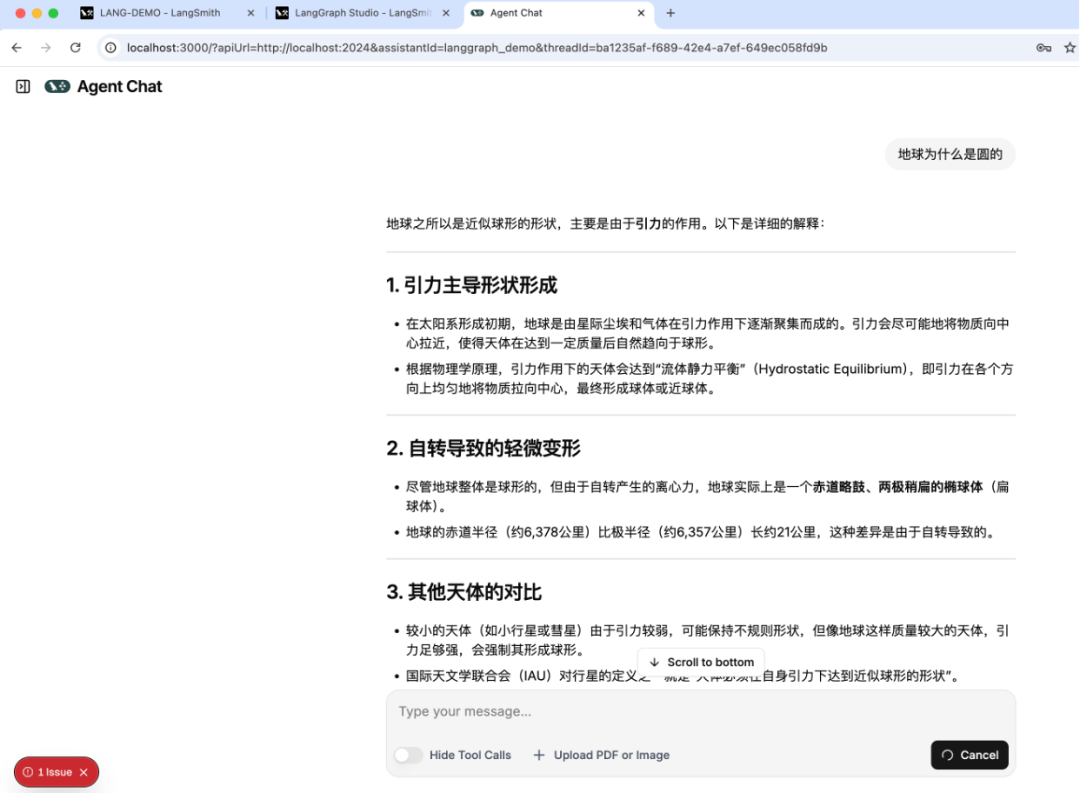Click the browser reload icon
The width and height of the screenshot is (1080, 793).
coord(76,47)
